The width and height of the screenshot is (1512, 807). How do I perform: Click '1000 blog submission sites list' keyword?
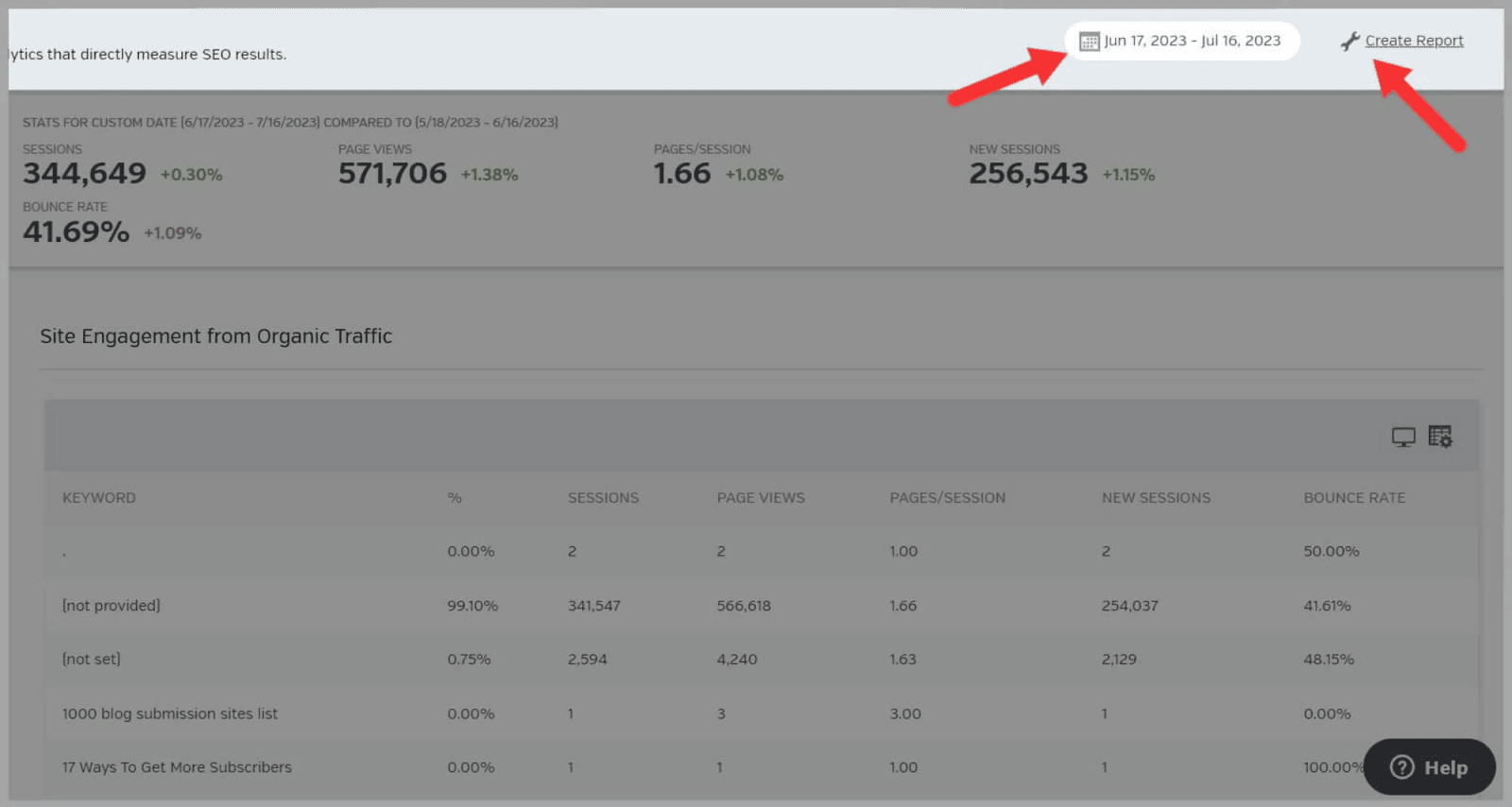[x=170, y=713]
